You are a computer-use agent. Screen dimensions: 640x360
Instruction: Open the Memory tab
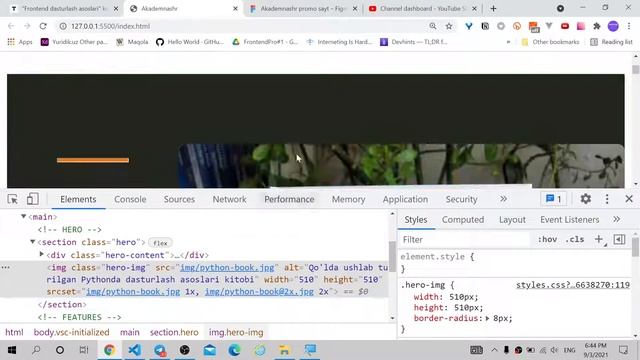[x=348, y=199]
